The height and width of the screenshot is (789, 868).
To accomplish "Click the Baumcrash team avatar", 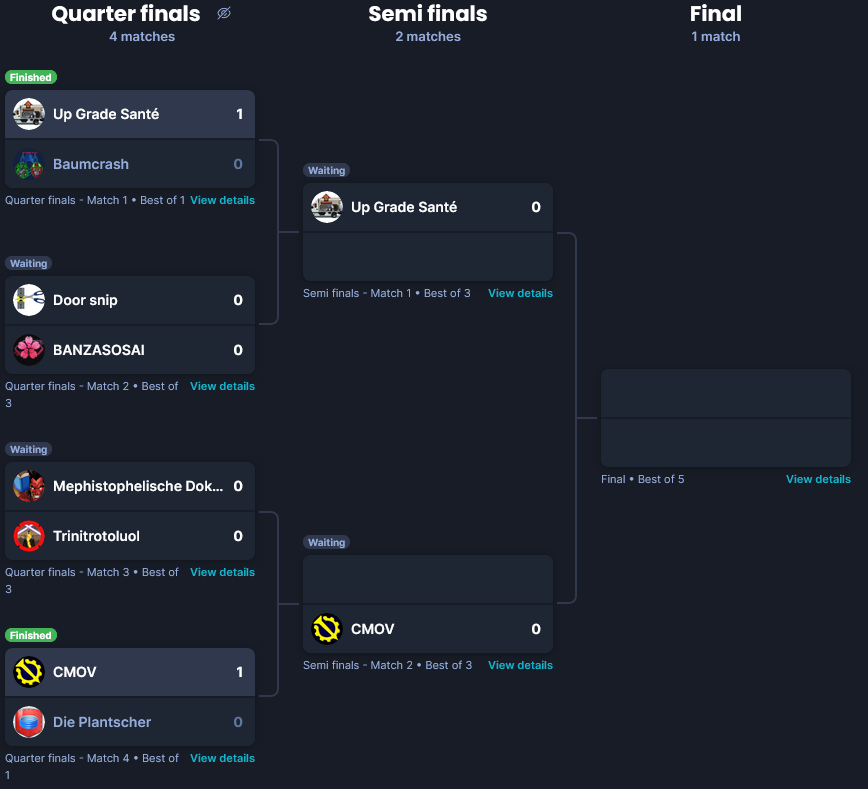I will (29, 164).
